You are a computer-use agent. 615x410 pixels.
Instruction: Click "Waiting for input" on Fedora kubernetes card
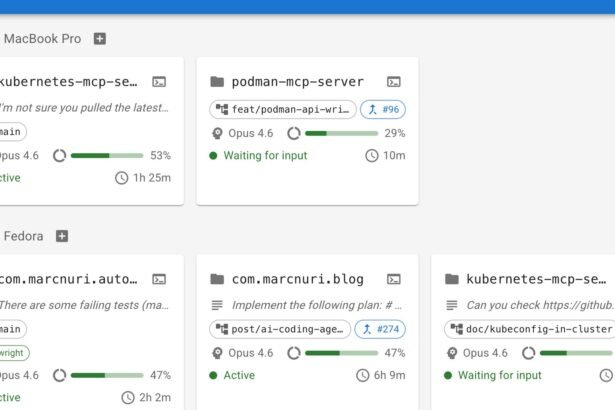pyautogui.click(x=500, y=375)
